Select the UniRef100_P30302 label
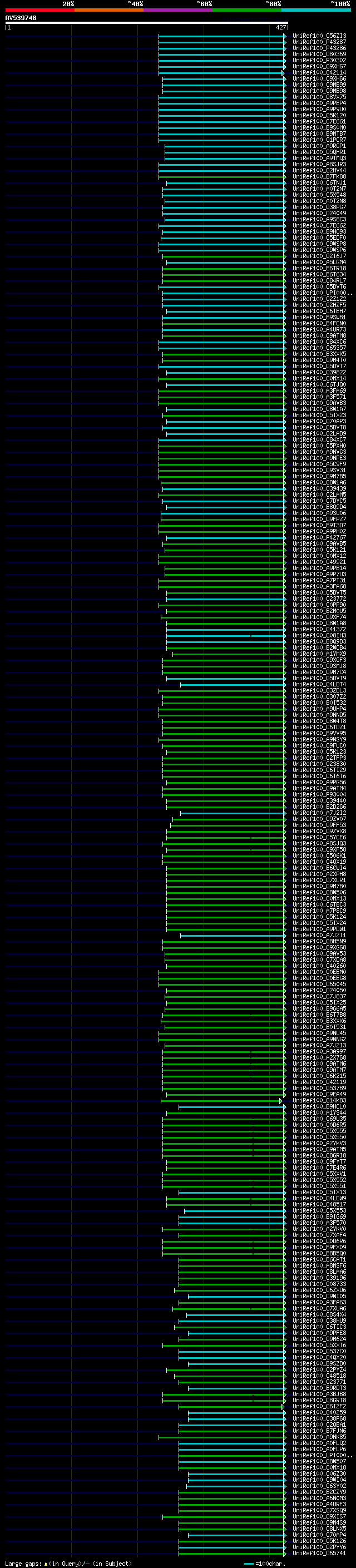 319,60
